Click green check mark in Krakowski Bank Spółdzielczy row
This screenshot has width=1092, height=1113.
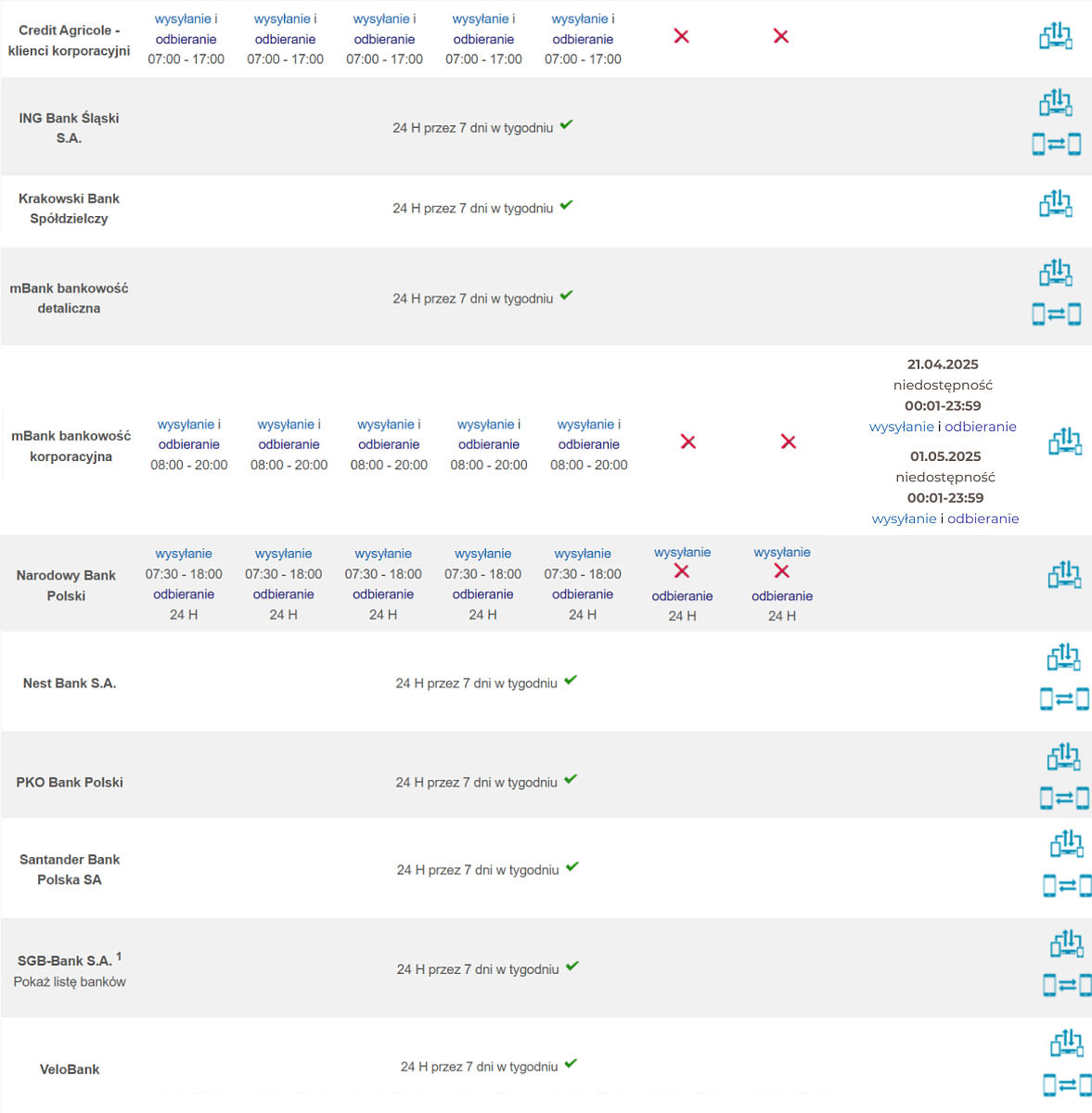pyautogui.click(x=567, y=205)
